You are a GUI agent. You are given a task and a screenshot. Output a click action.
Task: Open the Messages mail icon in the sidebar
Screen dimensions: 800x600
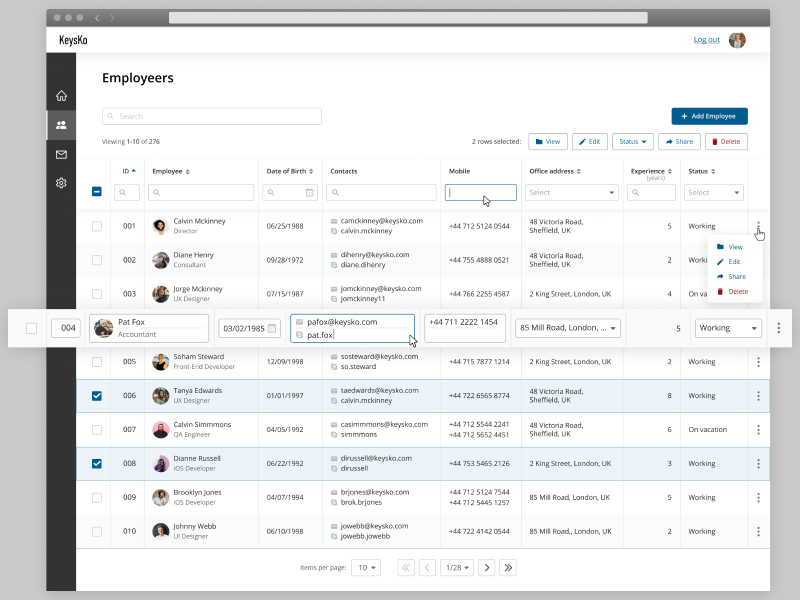click(61, 154)
